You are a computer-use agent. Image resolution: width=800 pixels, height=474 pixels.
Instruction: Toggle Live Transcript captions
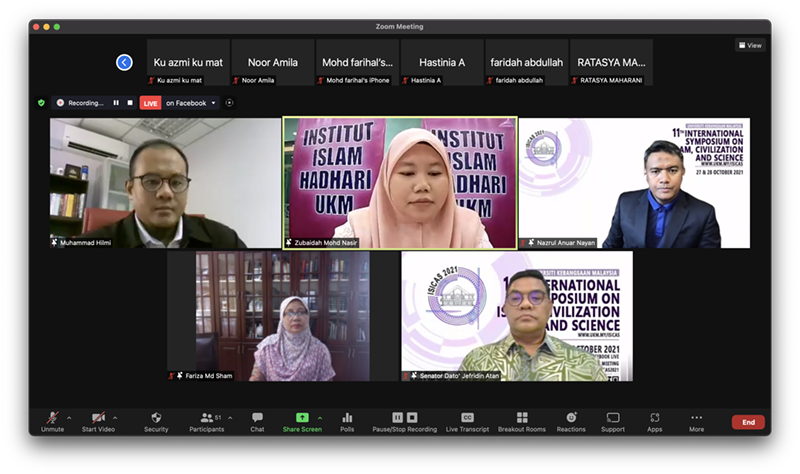(467, 418)
